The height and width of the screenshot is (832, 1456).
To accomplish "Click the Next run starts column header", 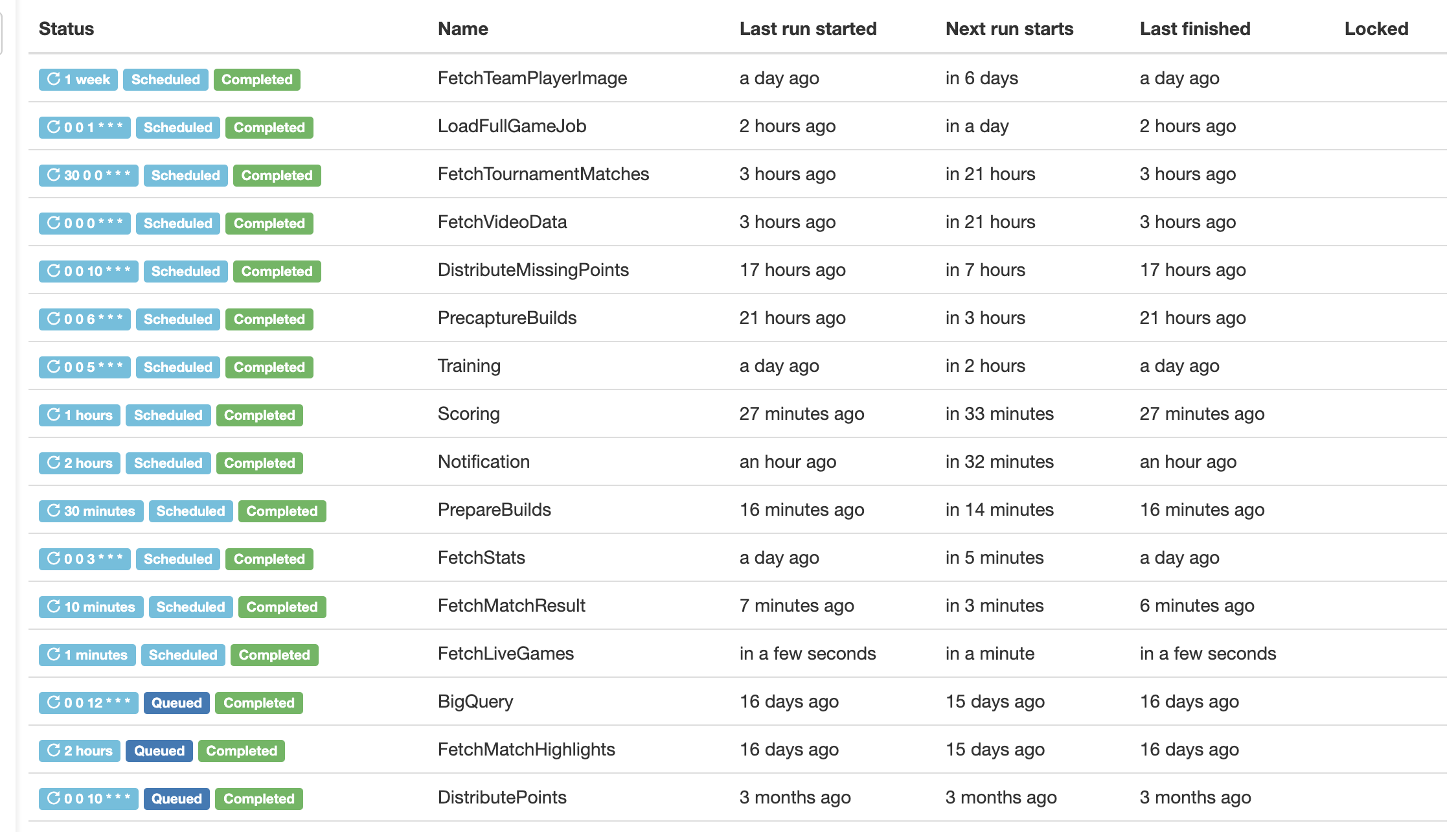I will pyautogui.click(x=1009, y=29).
